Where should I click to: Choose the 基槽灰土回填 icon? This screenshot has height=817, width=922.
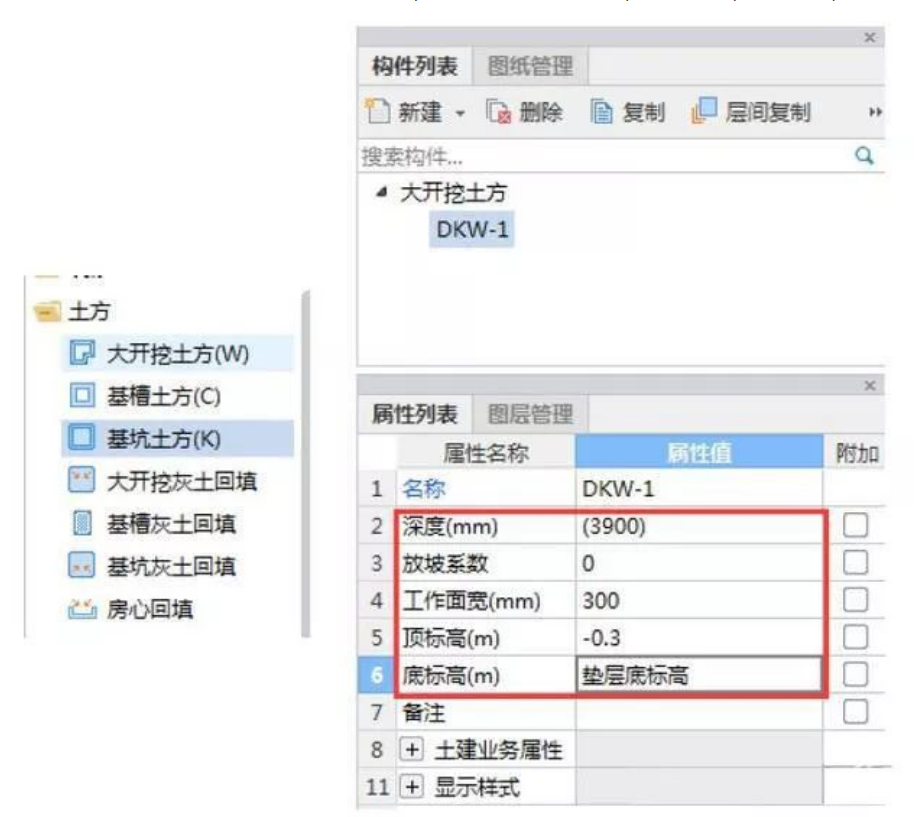pyautogui.click(x=81, y=523)
